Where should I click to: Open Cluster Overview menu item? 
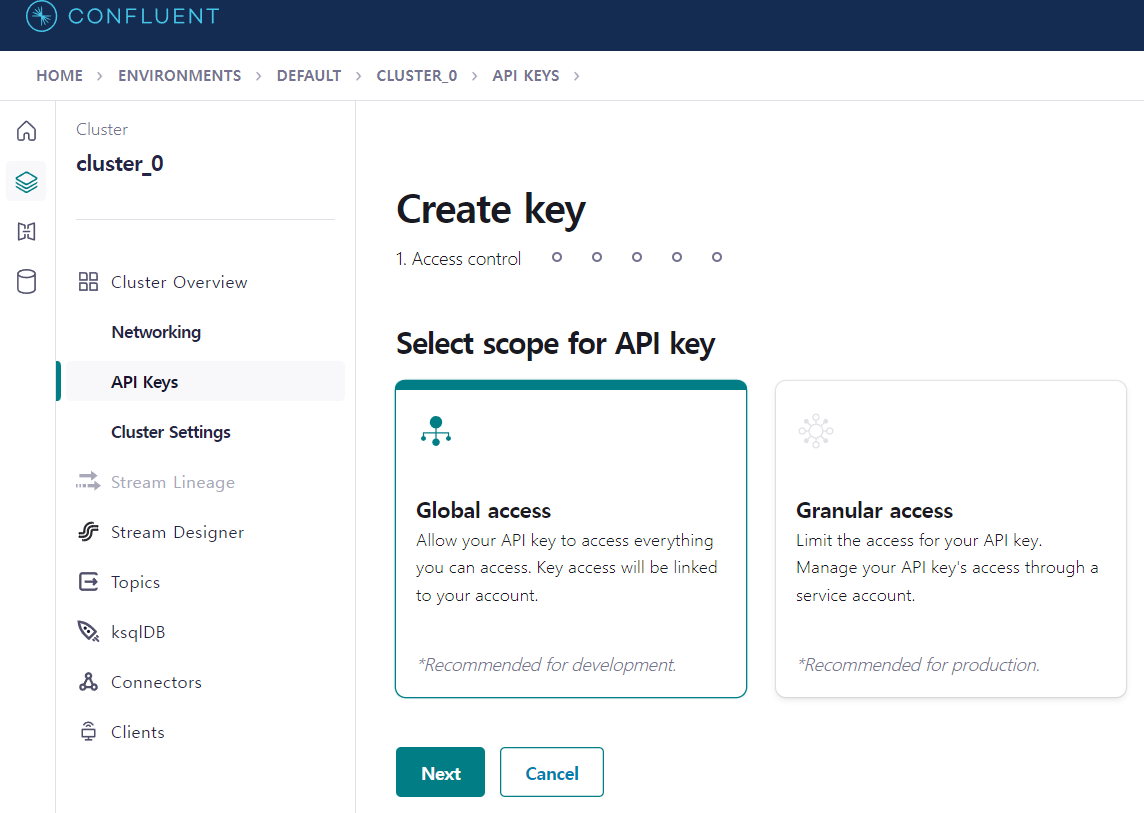tap(179, 282)
